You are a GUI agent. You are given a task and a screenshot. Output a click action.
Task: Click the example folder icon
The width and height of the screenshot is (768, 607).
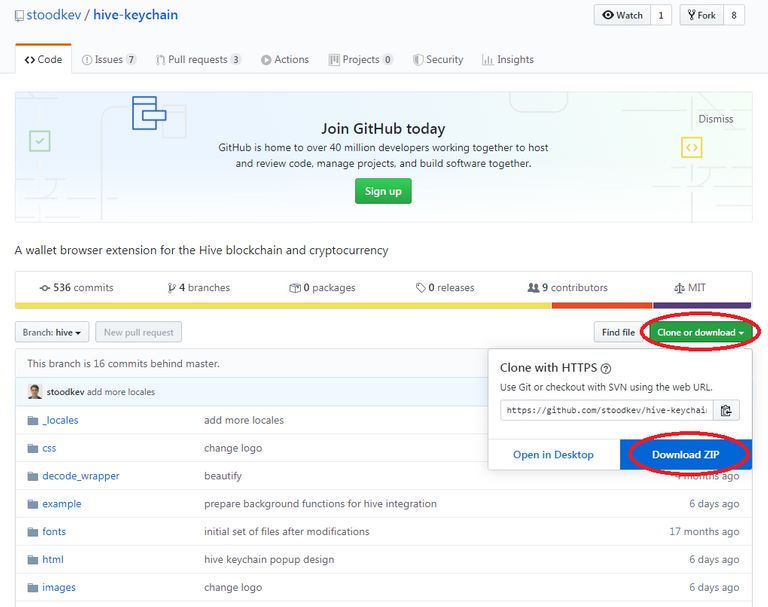[x=33, y=504]
